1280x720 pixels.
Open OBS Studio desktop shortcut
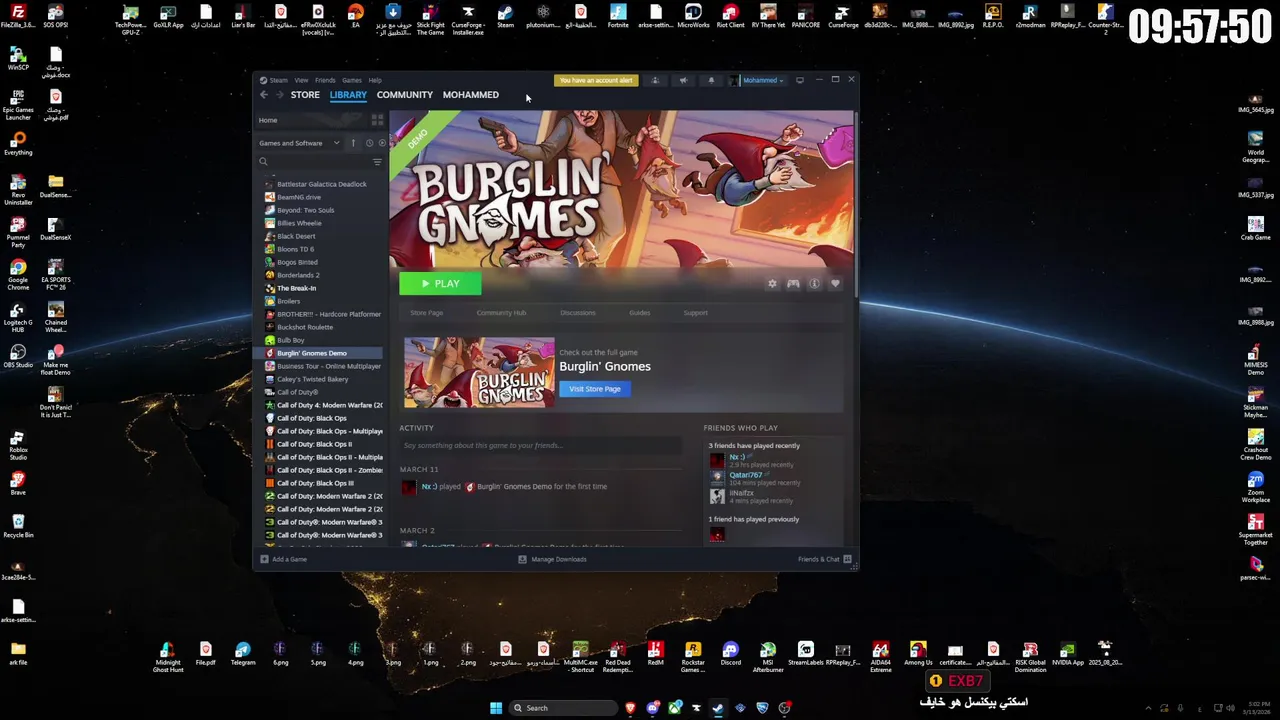click(18, 356)
